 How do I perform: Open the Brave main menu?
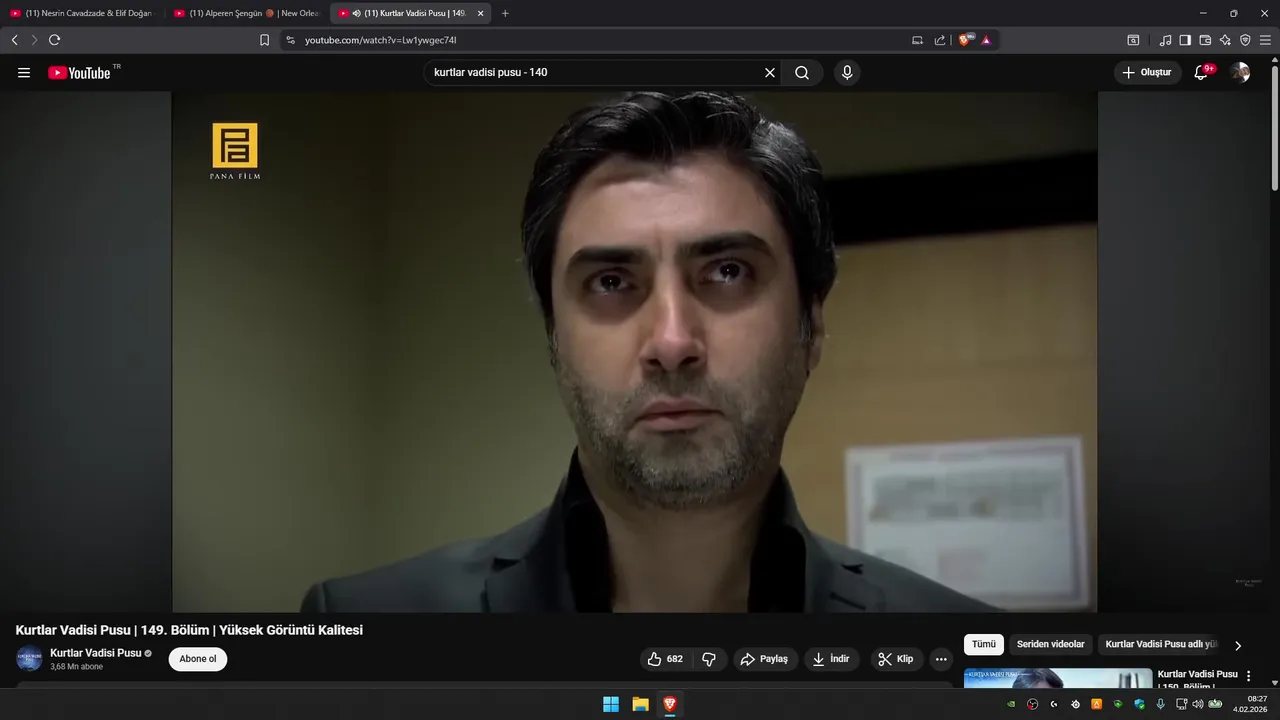pyautogui.click(x=1265, y=40)
